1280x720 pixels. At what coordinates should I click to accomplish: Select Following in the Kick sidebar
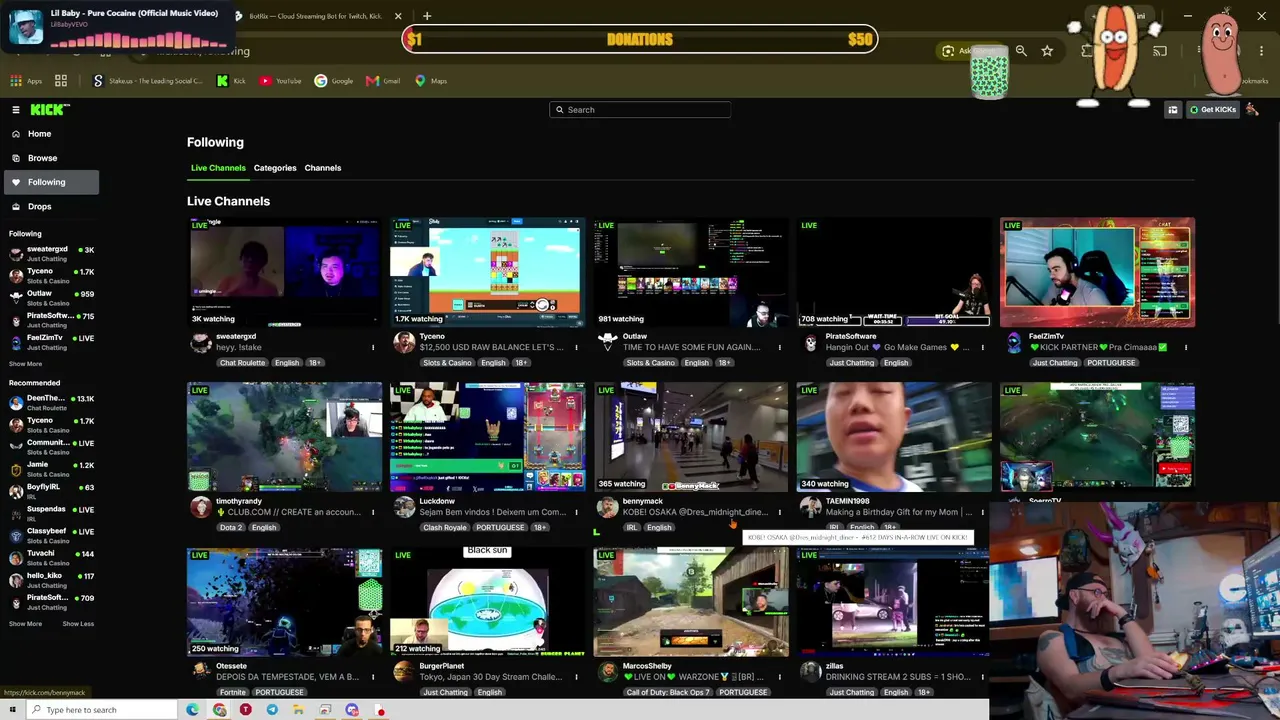(x=50, y=182)
